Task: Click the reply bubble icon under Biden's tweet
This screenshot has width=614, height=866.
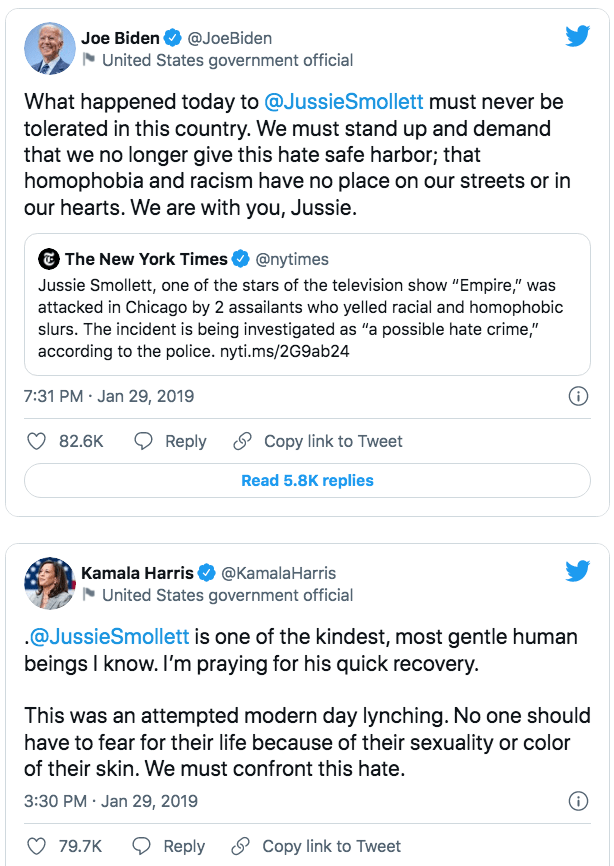Action: coord(144,441)
